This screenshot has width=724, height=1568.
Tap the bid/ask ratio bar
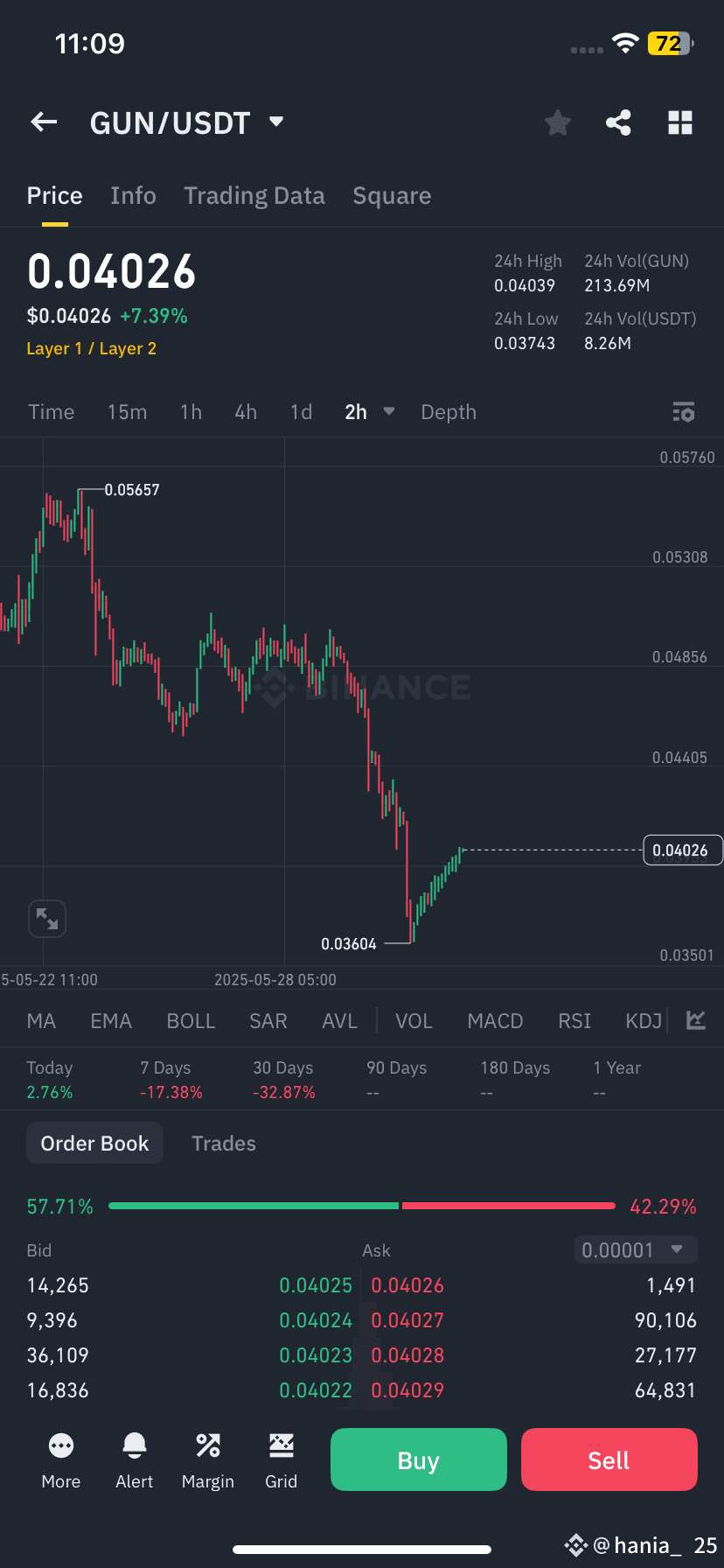pyautogui.click(x=361, y=1206)
